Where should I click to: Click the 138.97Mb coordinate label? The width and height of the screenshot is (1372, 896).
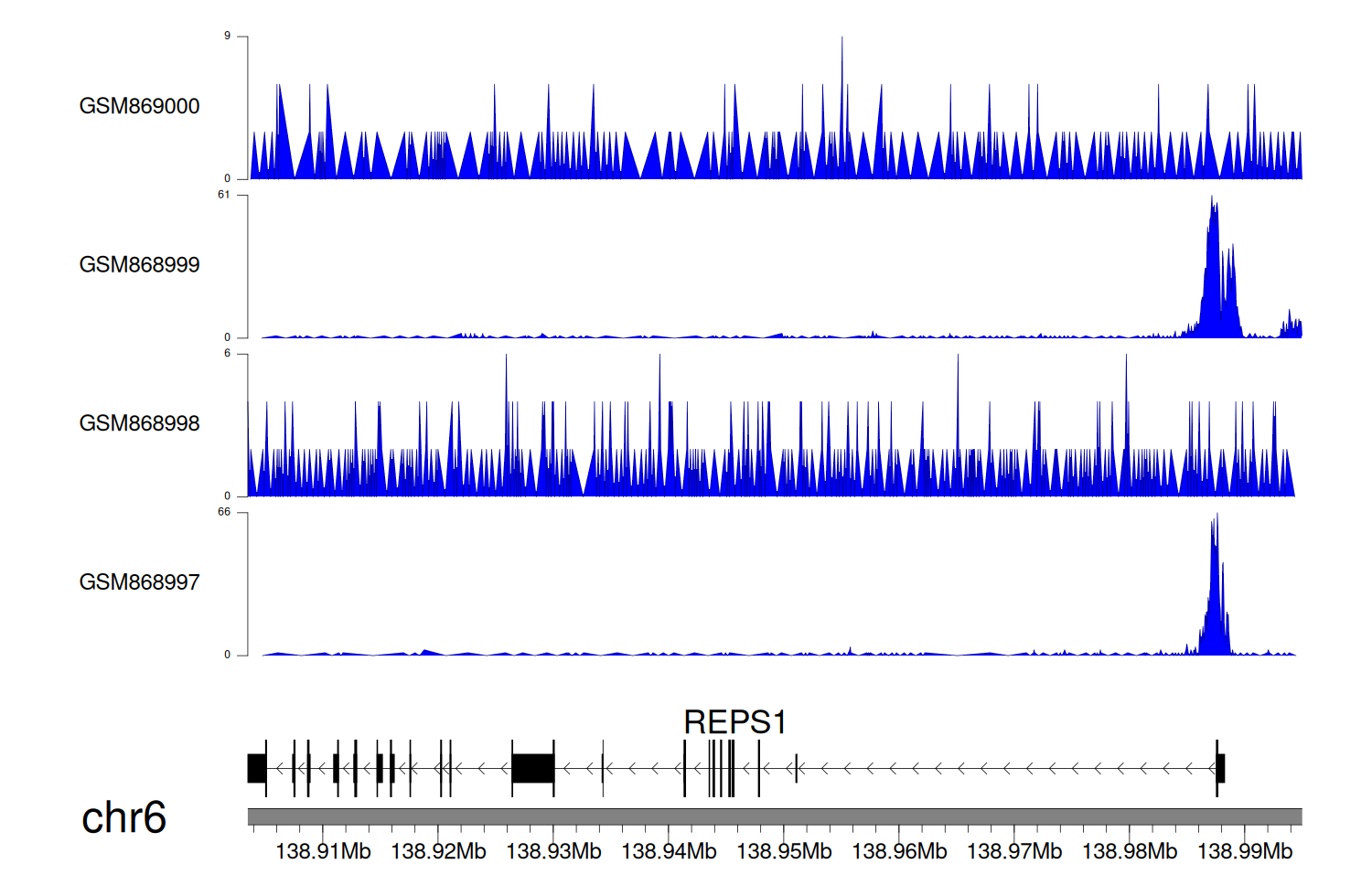1014,851
